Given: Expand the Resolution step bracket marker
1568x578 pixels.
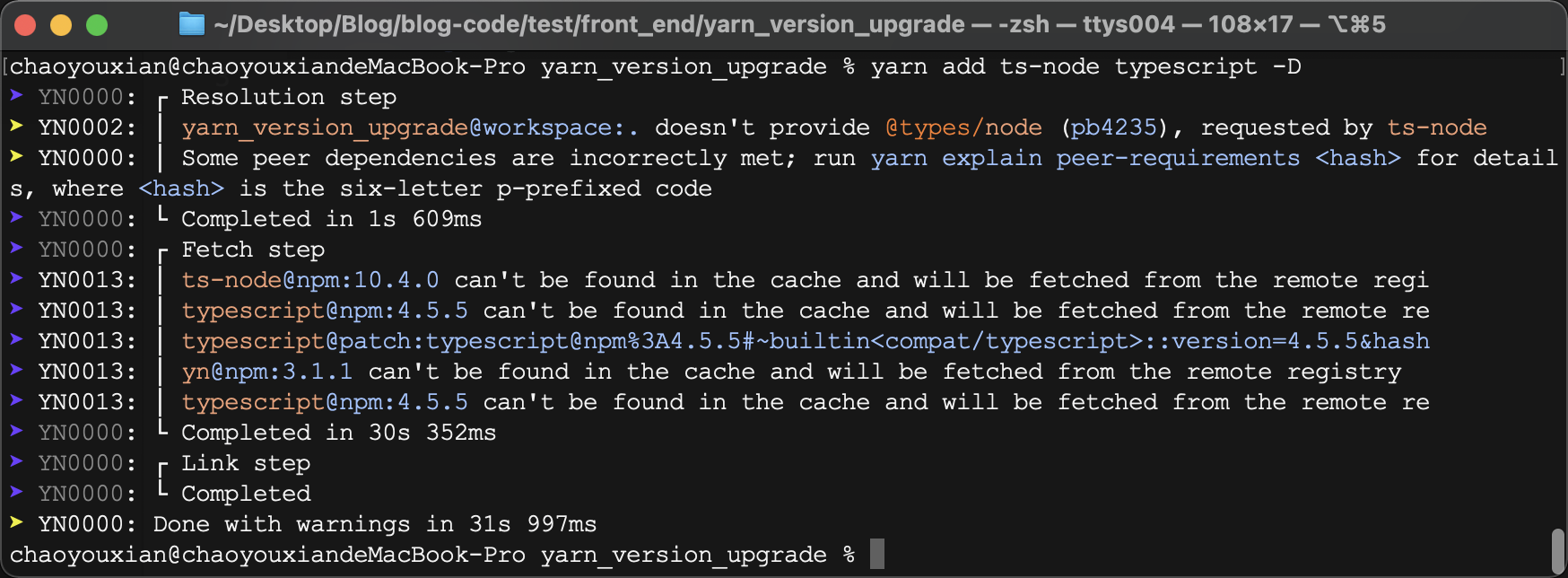Looking at the screenshot, I should coord(161,96).
